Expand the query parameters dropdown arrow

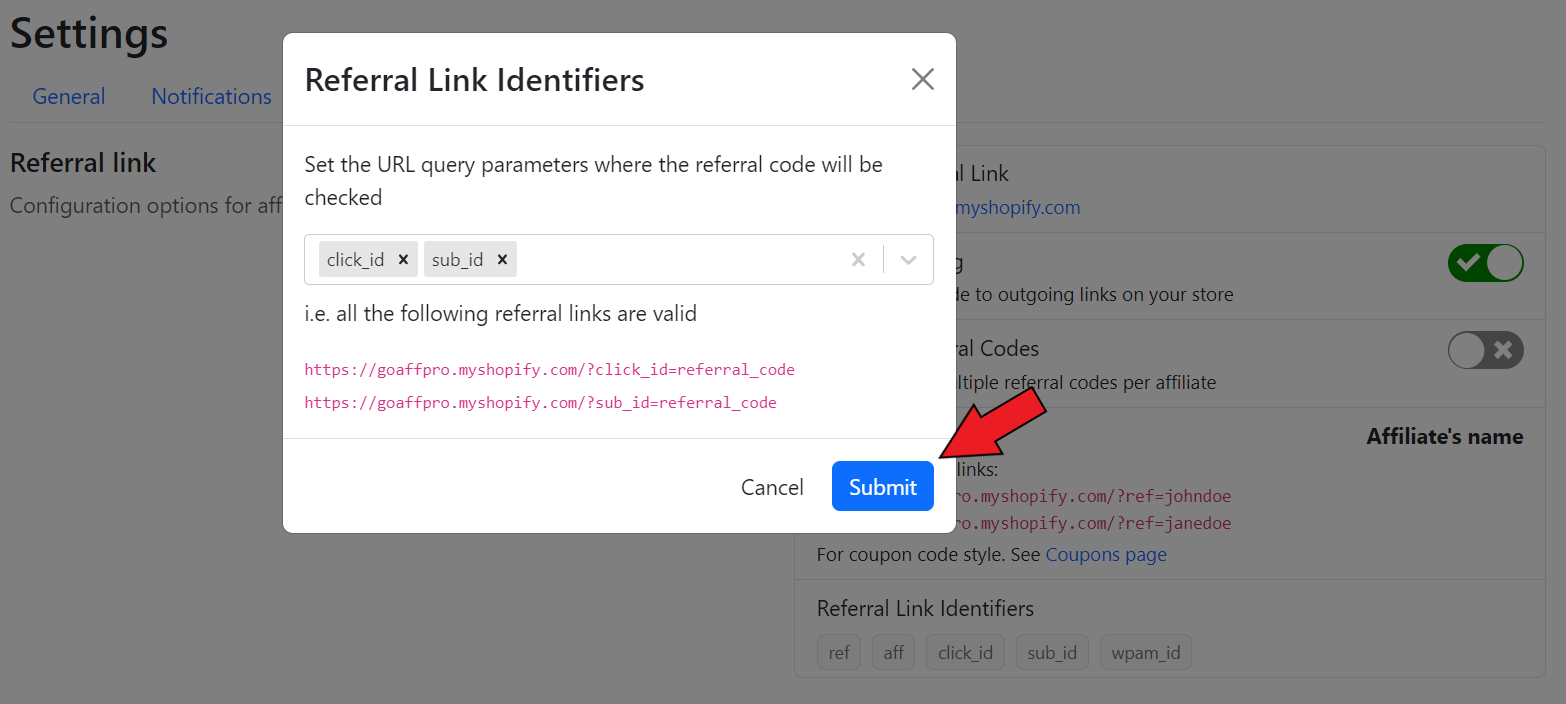tap(908, 260)
